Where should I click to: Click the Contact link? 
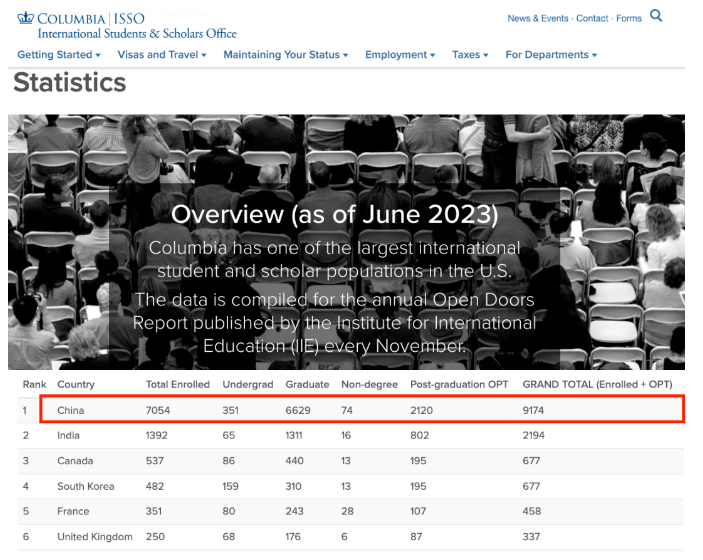592,18
